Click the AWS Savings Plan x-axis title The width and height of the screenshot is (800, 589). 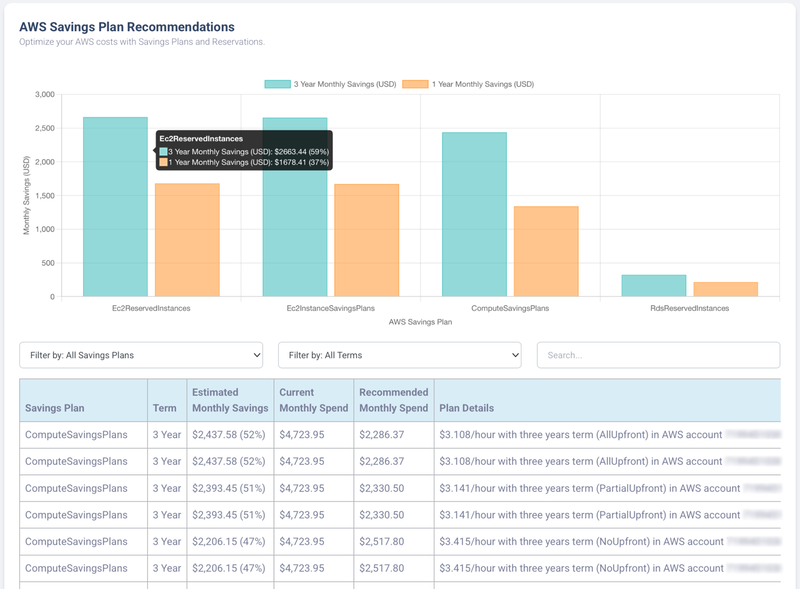pos(420,322)
